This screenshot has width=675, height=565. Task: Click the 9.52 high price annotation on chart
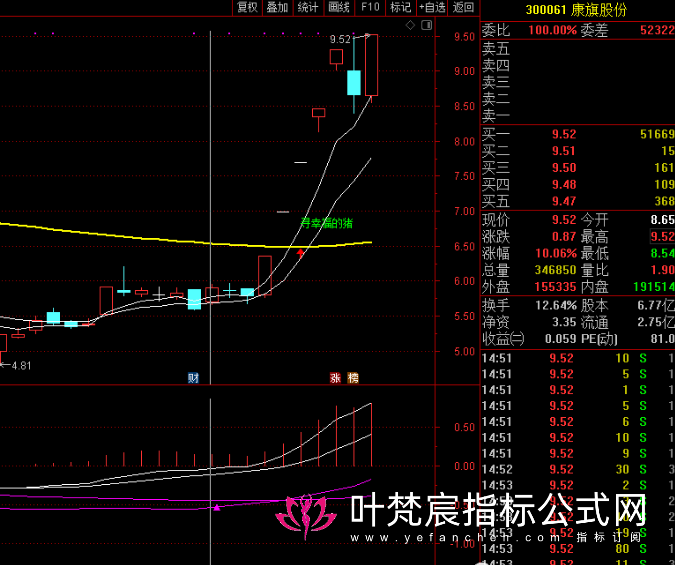click(x=340, y=40)
